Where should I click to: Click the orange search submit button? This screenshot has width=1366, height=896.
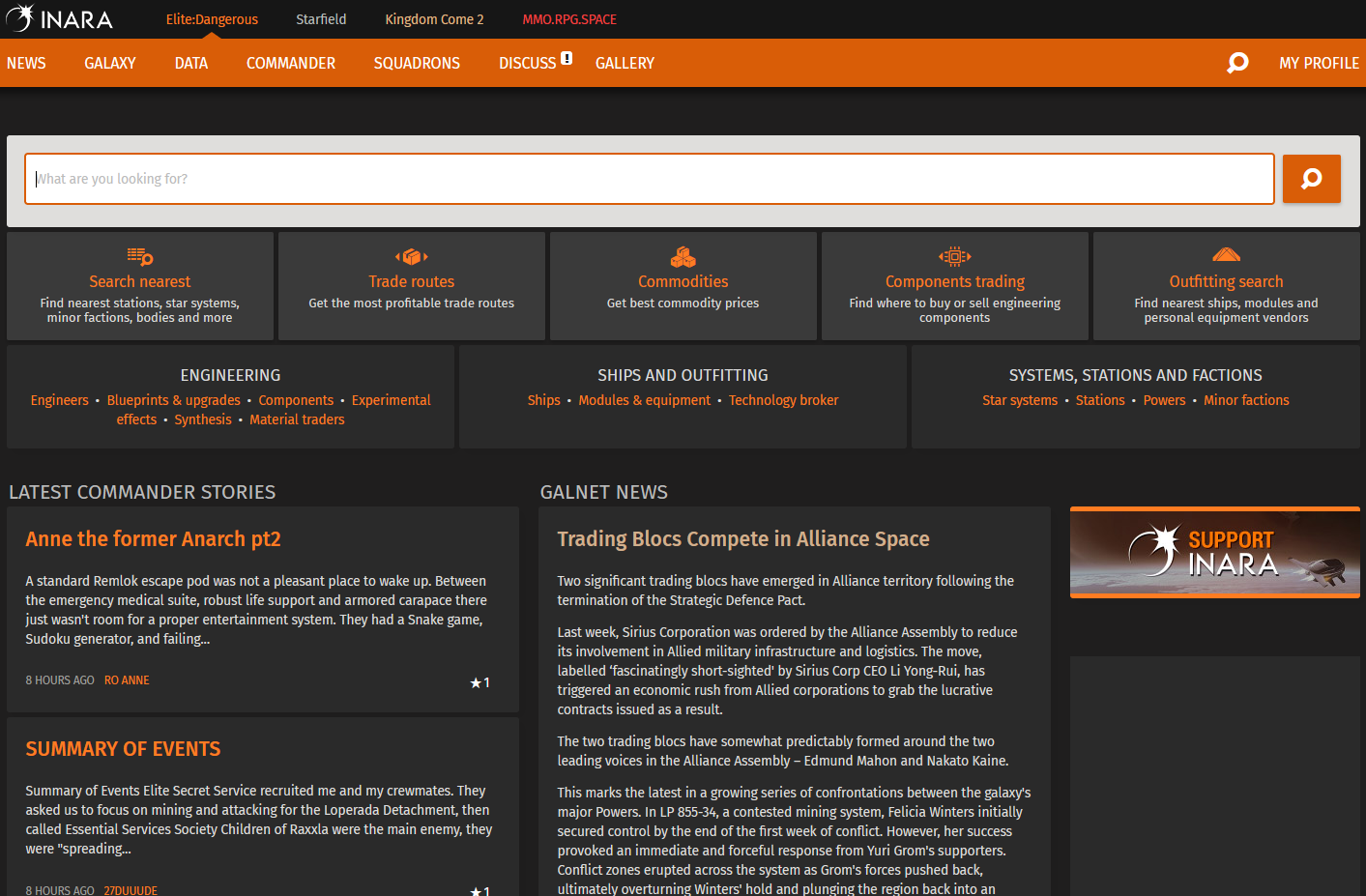pyautogui.click(x=1311, y=179)
